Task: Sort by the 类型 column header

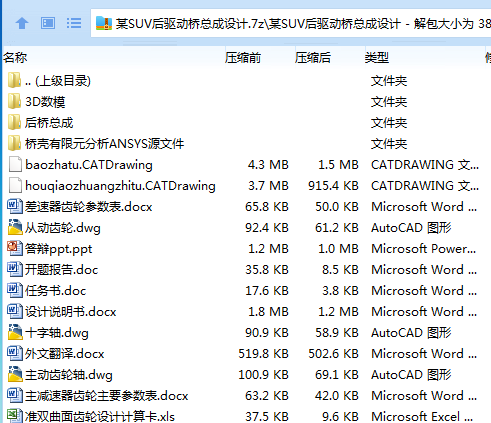Action: point(377,58)
